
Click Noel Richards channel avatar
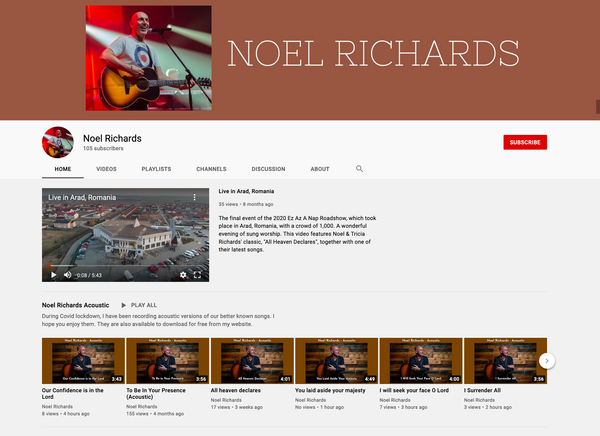58,142
